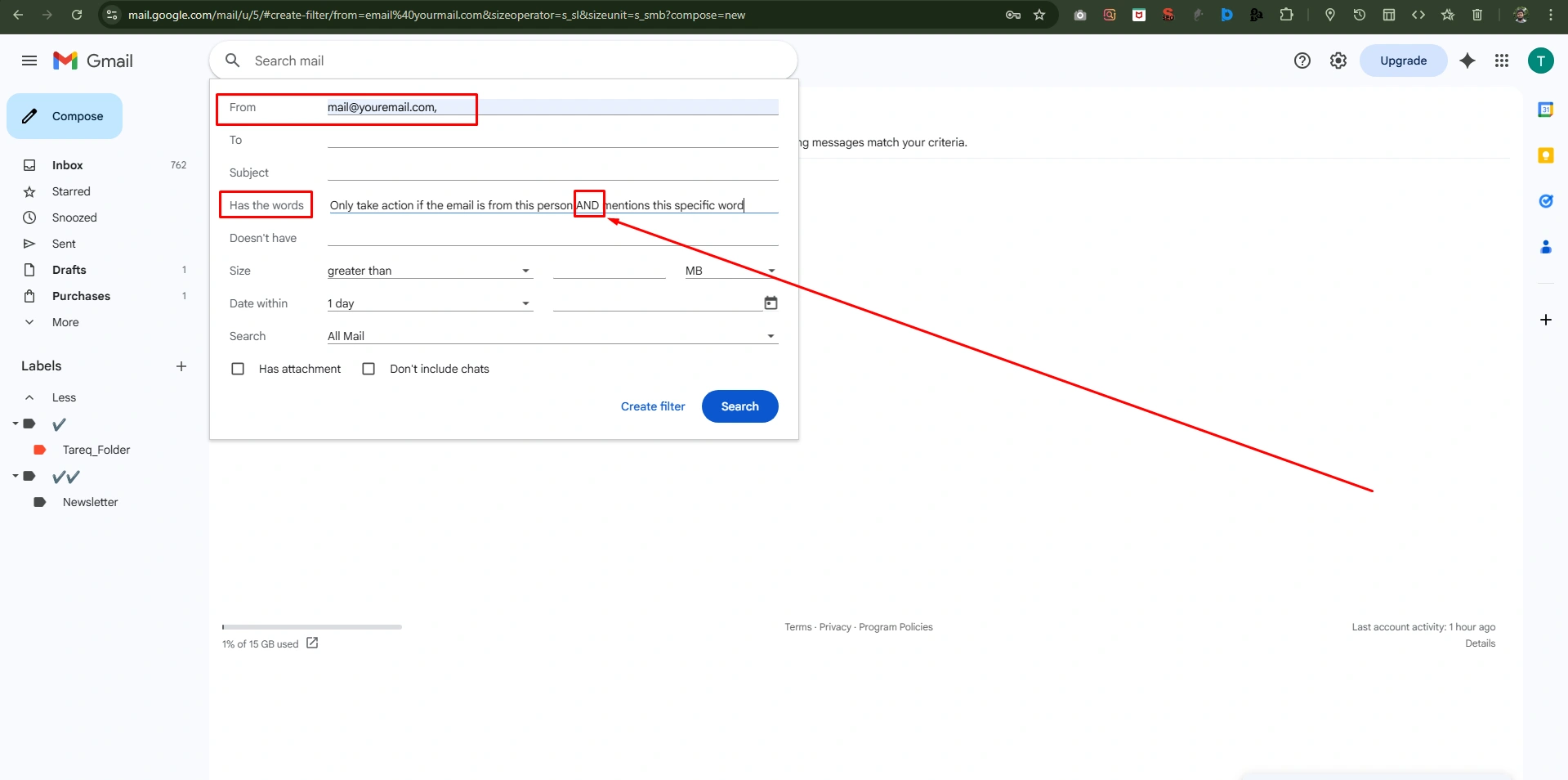The width and height of the screenshot is (1568, 780).
Task: Click the blue Search button
Action: [x=740, y=406]
